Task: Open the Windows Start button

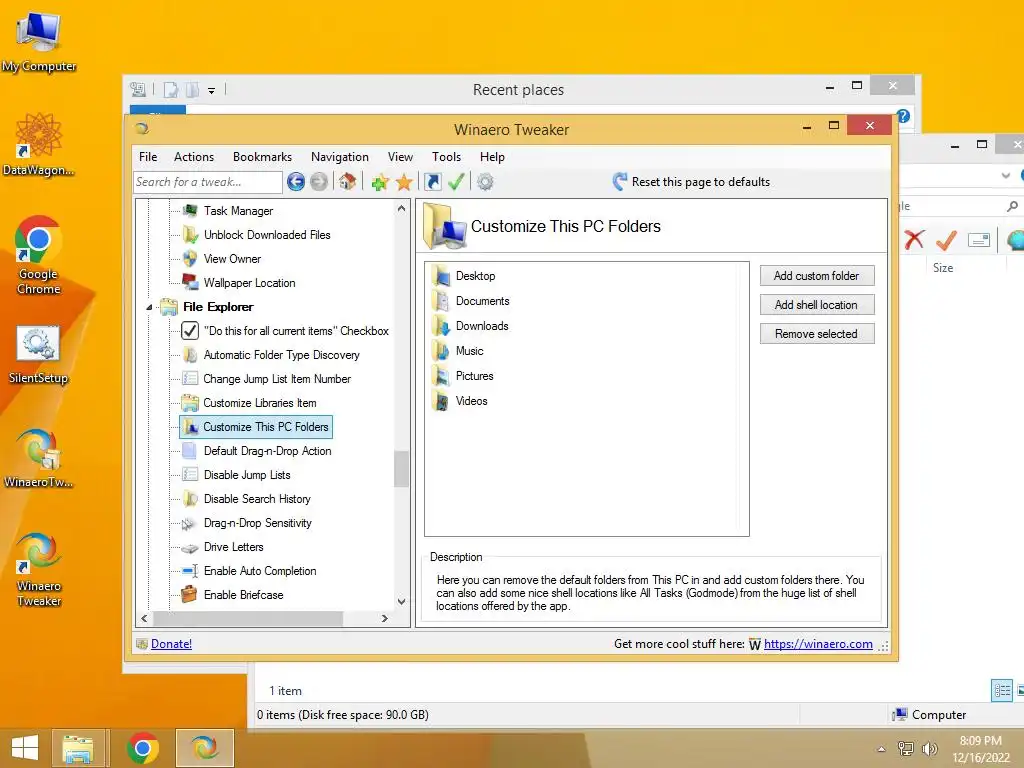Action: click(25, 748)
